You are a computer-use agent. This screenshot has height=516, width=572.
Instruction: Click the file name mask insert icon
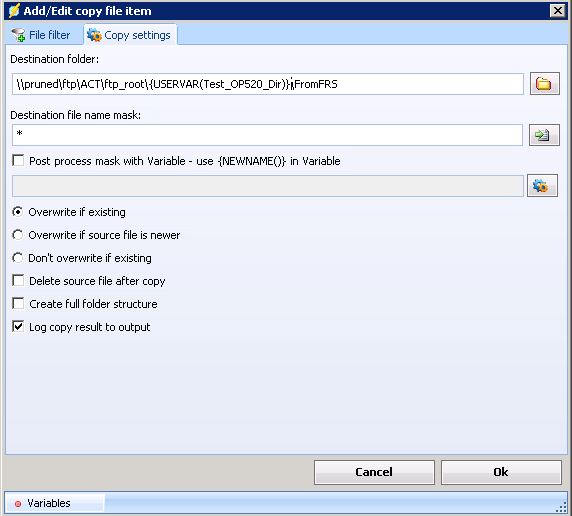tap(544, 135)
